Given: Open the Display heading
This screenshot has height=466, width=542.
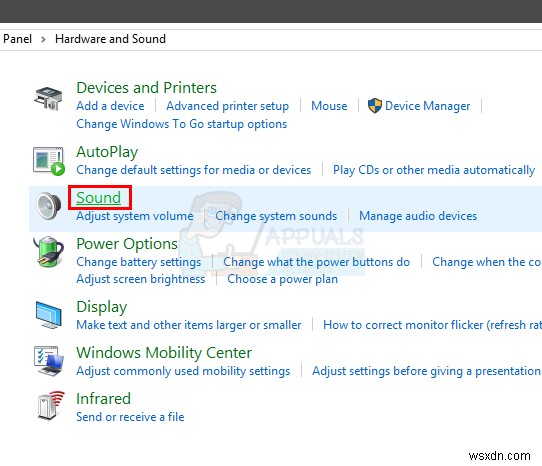Looking at the screenshot, I should 102,307.
